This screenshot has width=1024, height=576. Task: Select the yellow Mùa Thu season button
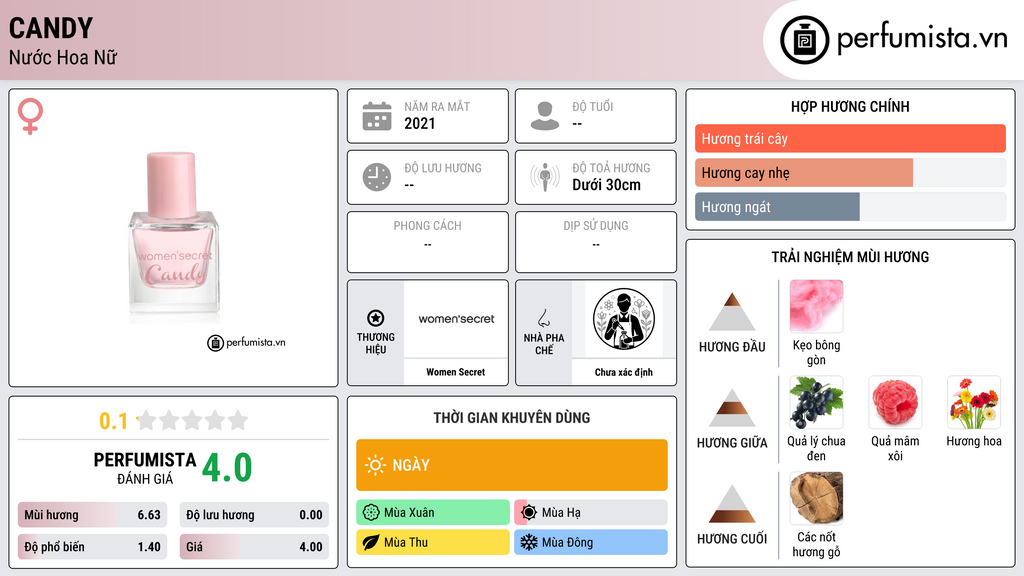point(433,542)
